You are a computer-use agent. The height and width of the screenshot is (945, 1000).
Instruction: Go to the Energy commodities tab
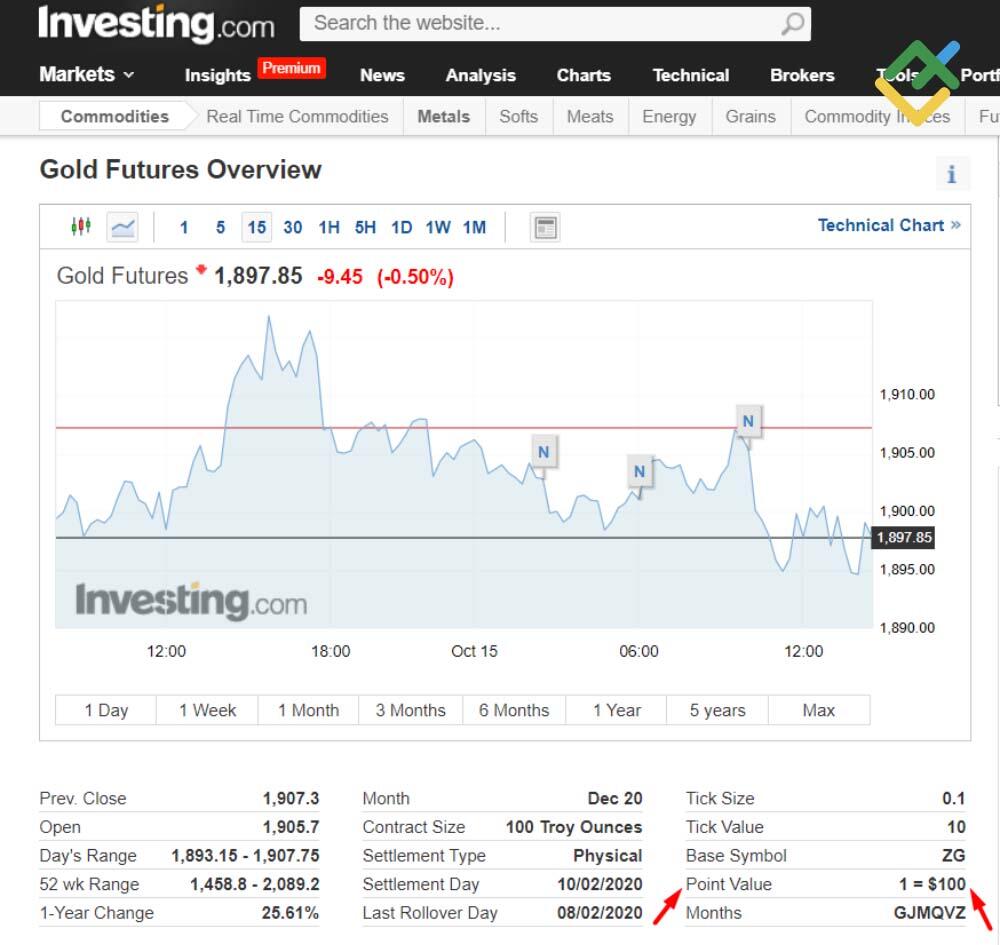coord(669,117)
